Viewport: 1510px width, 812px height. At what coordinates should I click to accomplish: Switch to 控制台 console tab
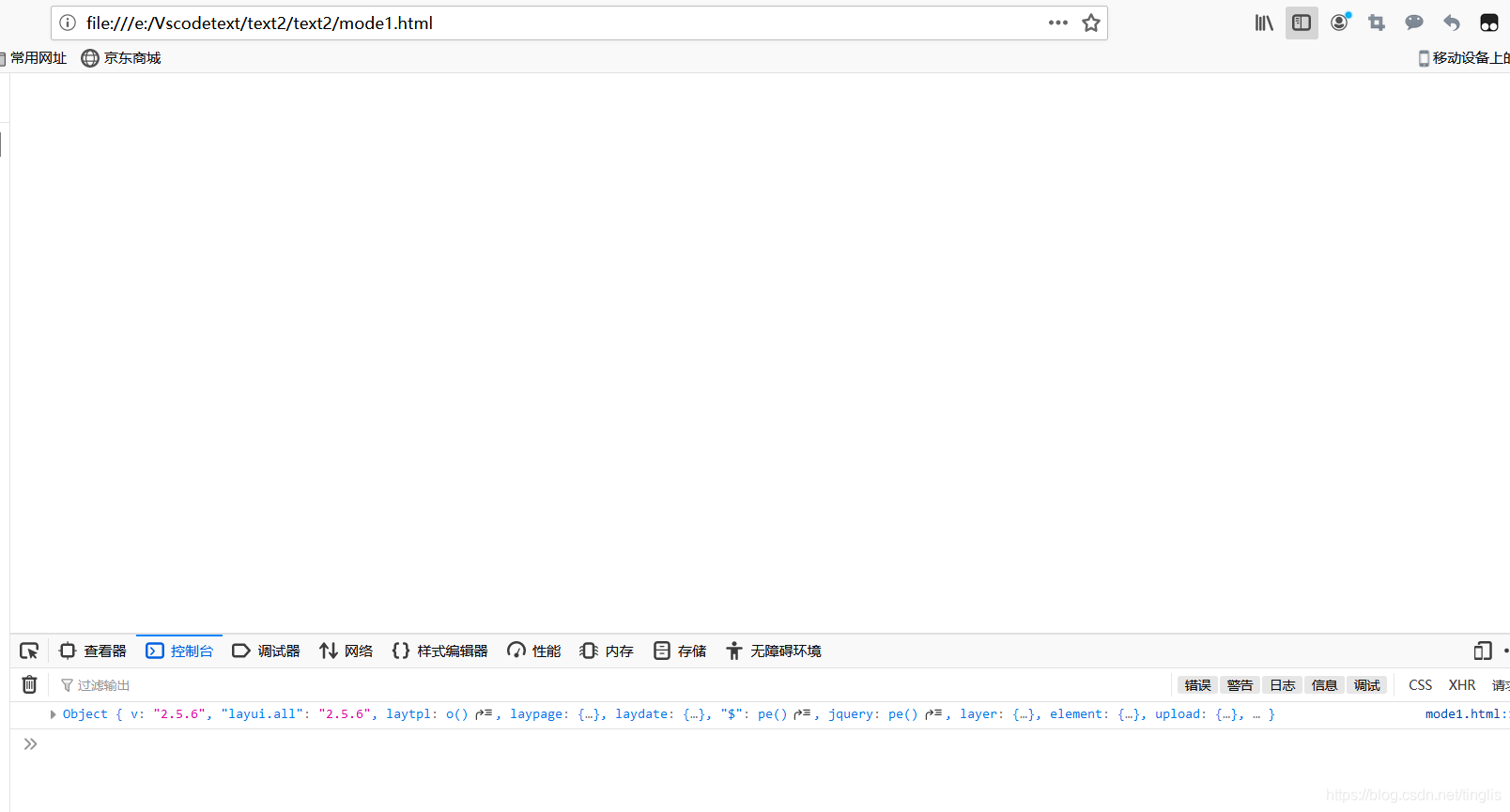pyautogui.click(x=179, y=651)
